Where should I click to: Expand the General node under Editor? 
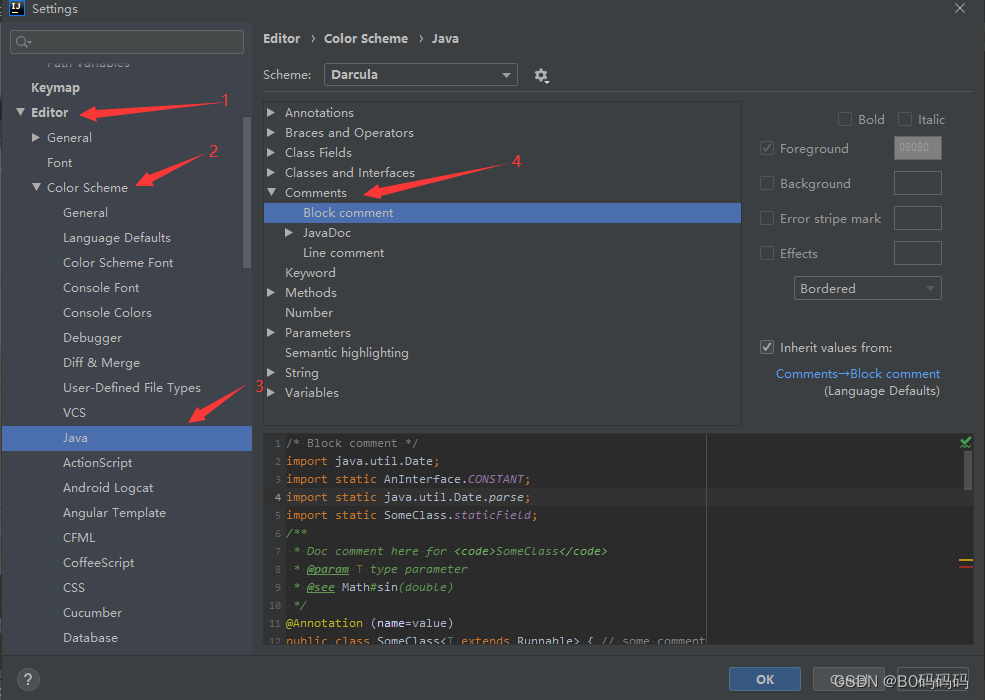tap(36, 138)
